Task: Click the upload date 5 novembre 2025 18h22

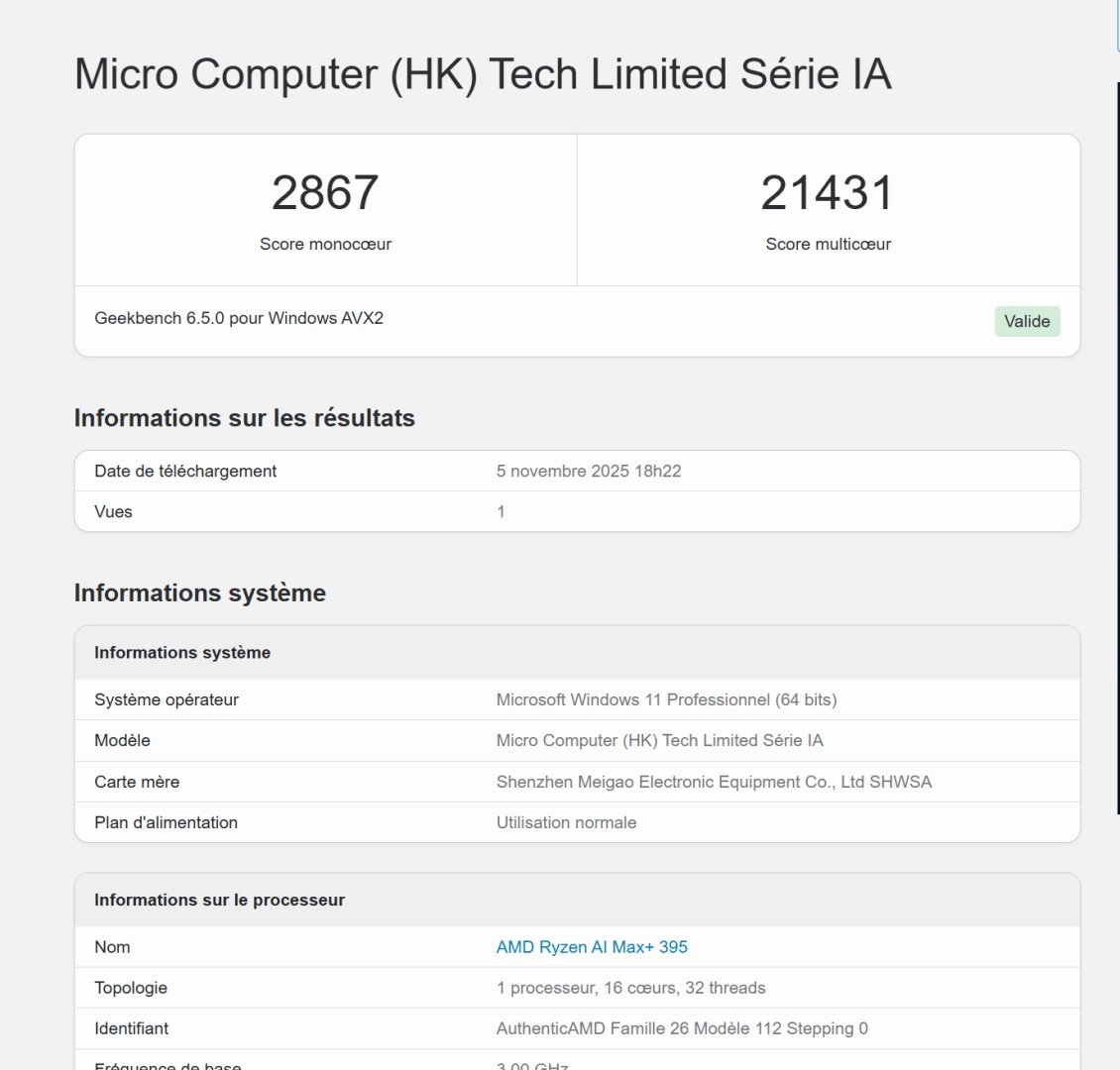Action: click(x=589, y=472)
